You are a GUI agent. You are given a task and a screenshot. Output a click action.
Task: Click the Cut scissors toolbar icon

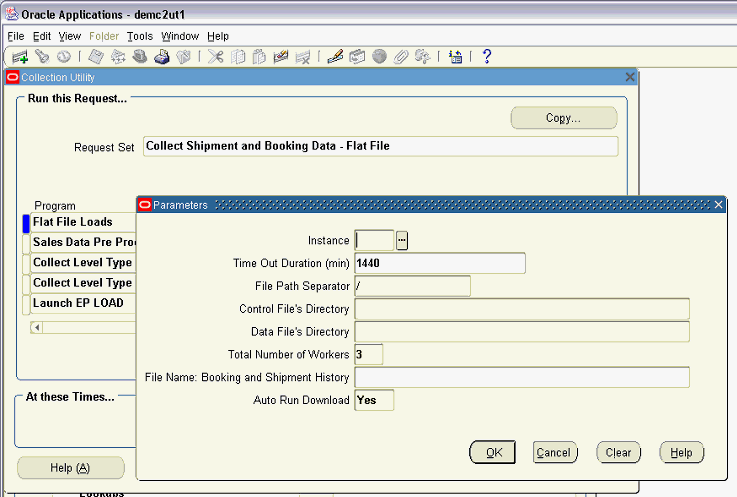[x=216, y=57]
